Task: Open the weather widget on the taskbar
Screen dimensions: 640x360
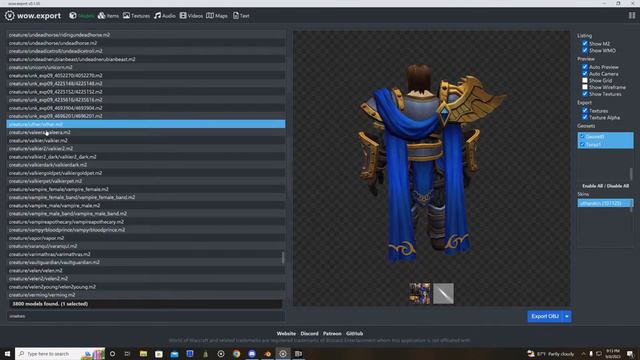Action: 551,353
